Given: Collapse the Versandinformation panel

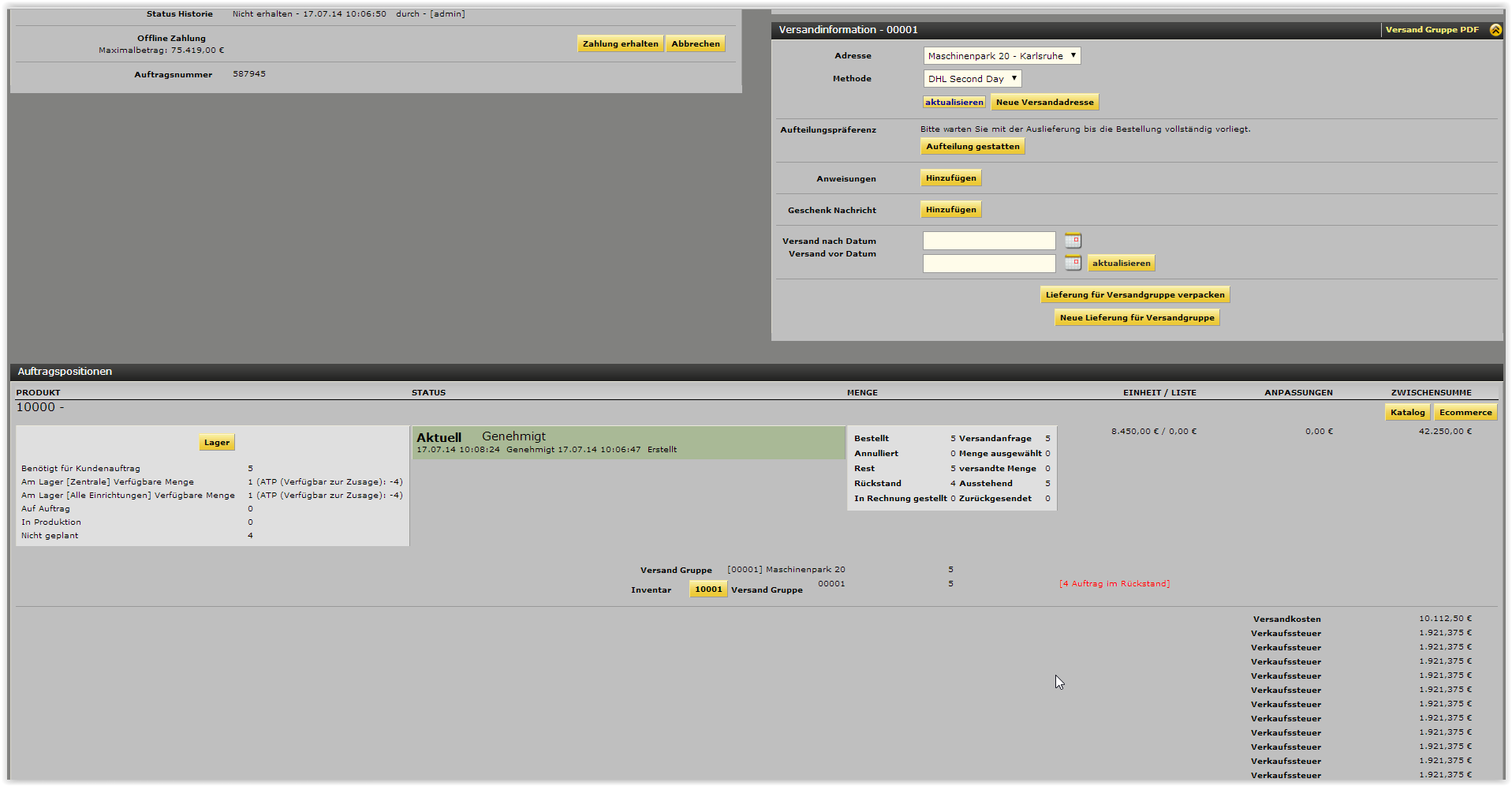Looking at the screenshot, I should click(x=1495, y=30).
